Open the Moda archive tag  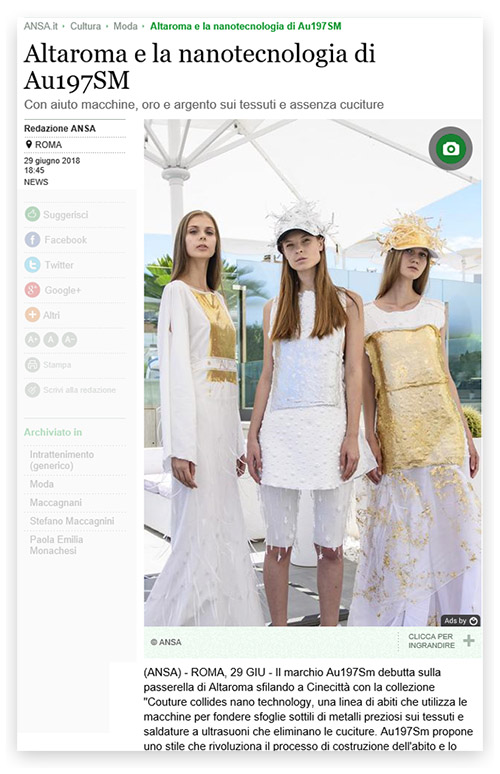pos(41,484)
